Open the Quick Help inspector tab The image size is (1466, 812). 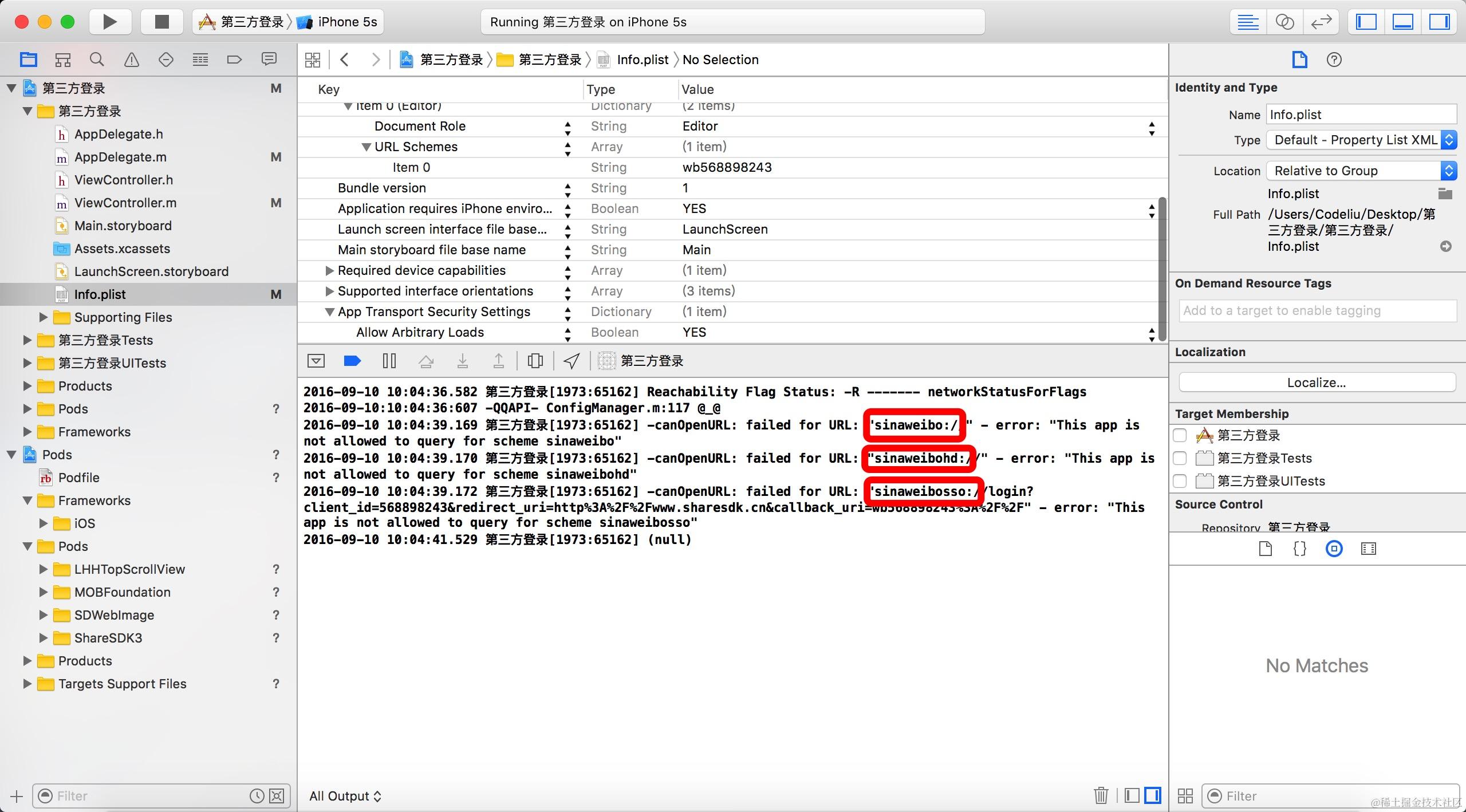[x=1334, y=60]
